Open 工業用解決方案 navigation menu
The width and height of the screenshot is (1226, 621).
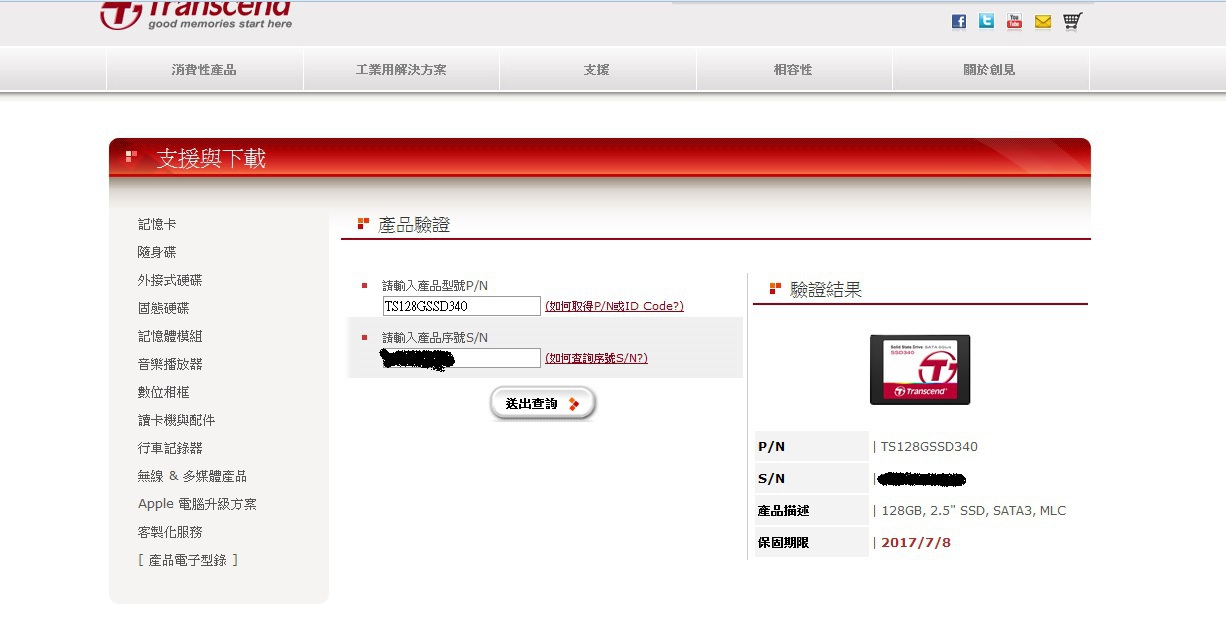pyautogui.click(x=401, y=70)
